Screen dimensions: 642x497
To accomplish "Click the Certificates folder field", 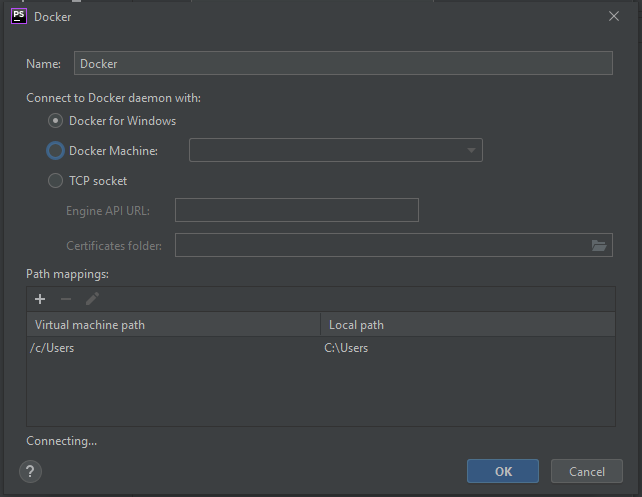I will pyautogui.click(x=394, y=245).
